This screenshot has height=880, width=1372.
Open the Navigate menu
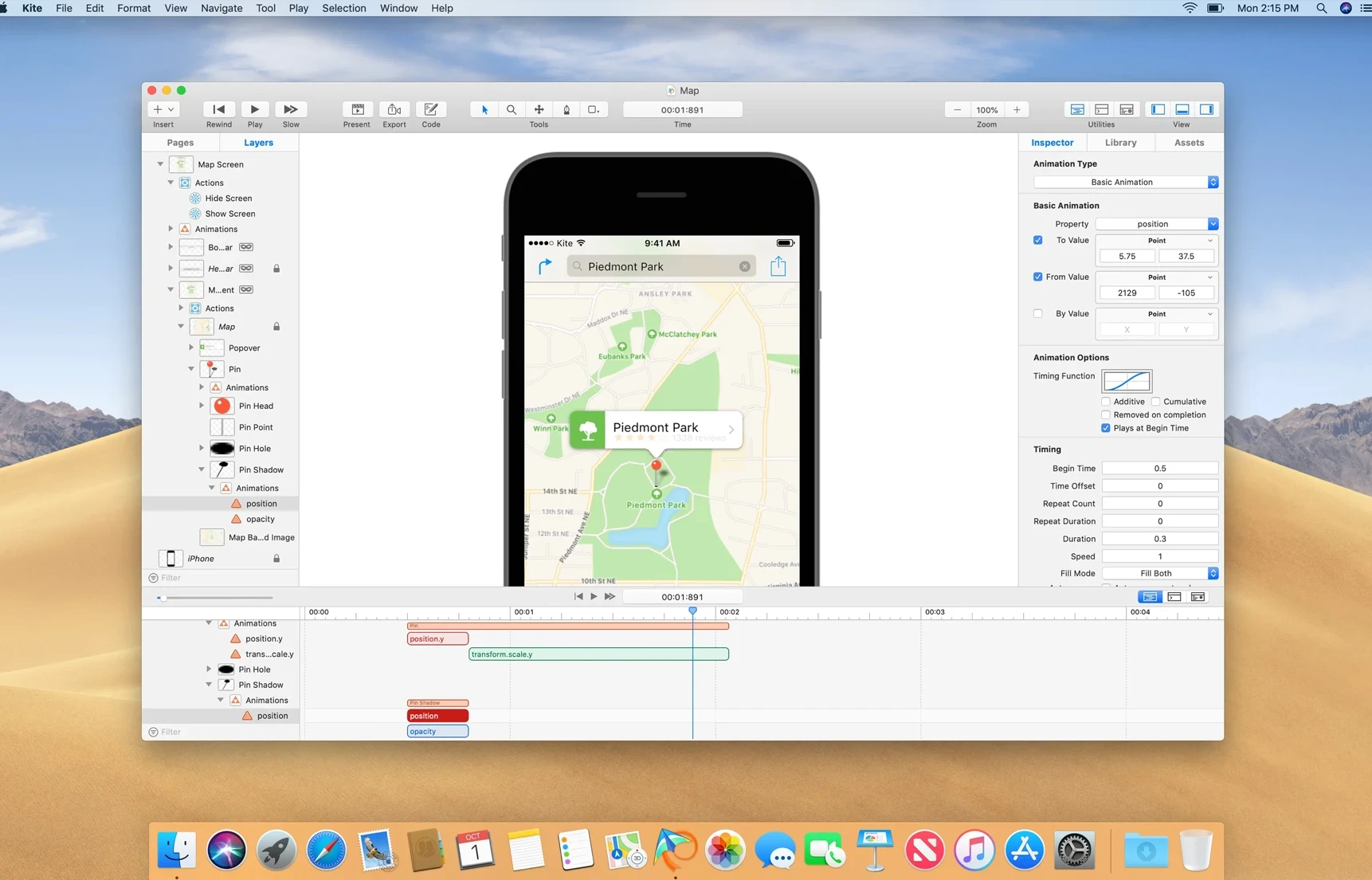pyautogui.click(x=221, y=8)
